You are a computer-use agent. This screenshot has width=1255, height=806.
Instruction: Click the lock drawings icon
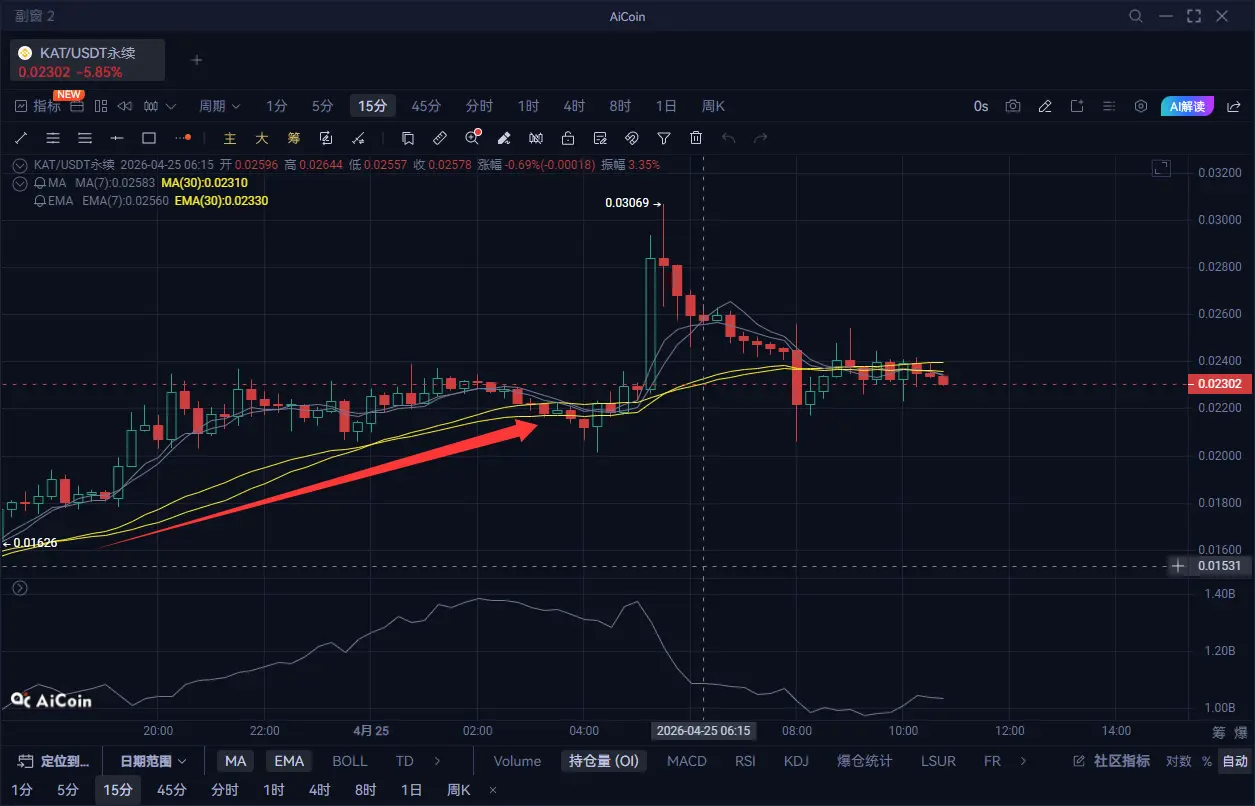point(568,138)
